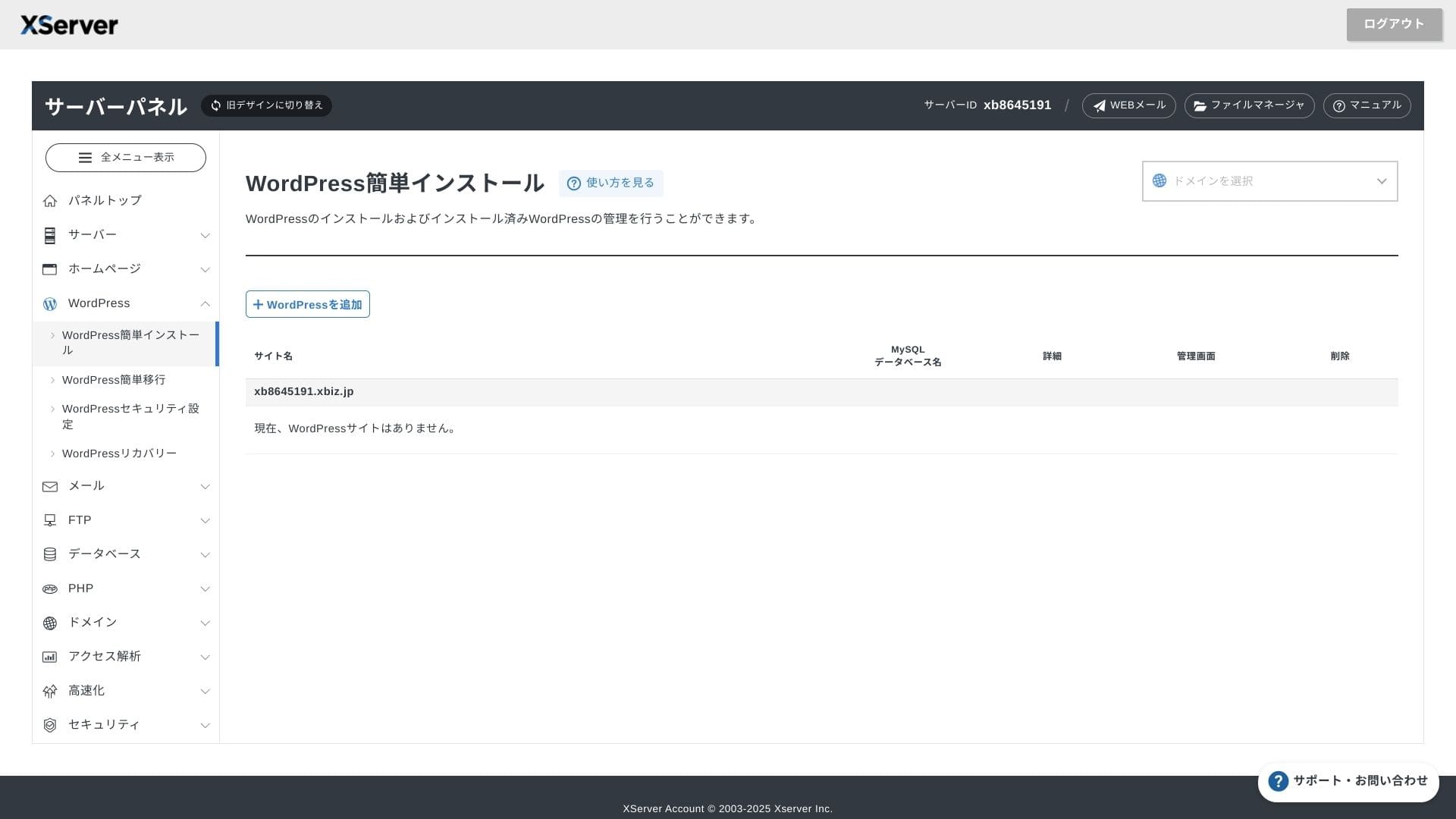Click the 全メニュー表示 button
Image resolution: width=1456 pixels, height=819 pixels.
click(126, 158)
